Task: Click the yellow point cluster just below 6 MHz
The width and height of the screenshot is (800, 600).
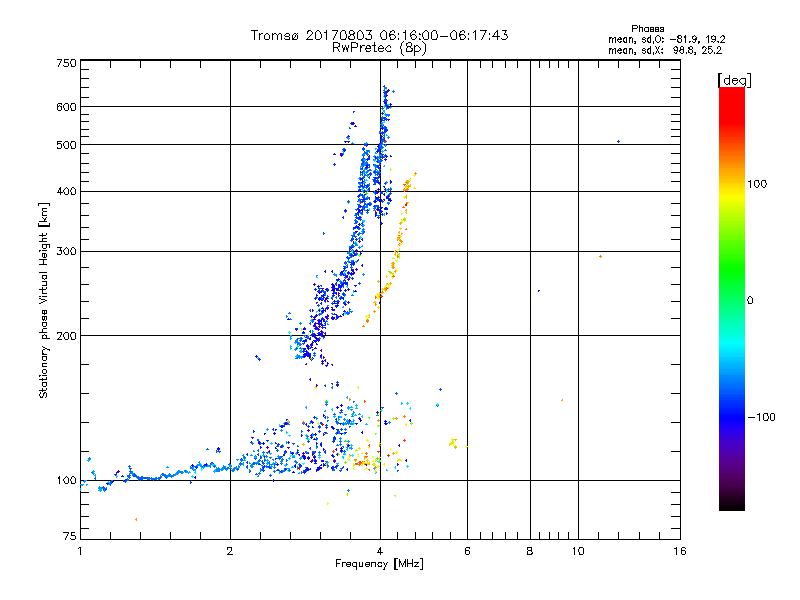Action: pos(453,443)
